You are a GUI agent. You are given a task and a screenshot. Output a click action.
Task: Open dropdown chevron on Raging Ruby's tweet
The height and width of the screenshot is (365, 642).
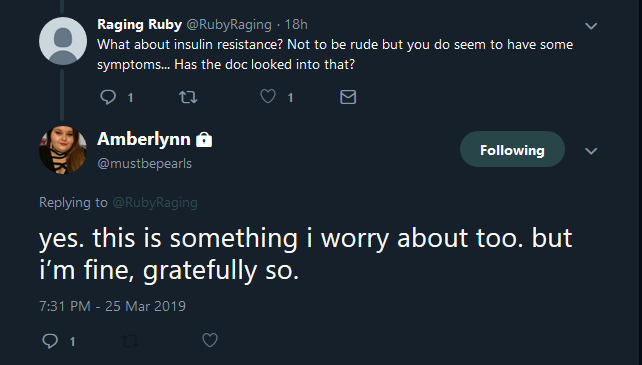pos(591,26)
